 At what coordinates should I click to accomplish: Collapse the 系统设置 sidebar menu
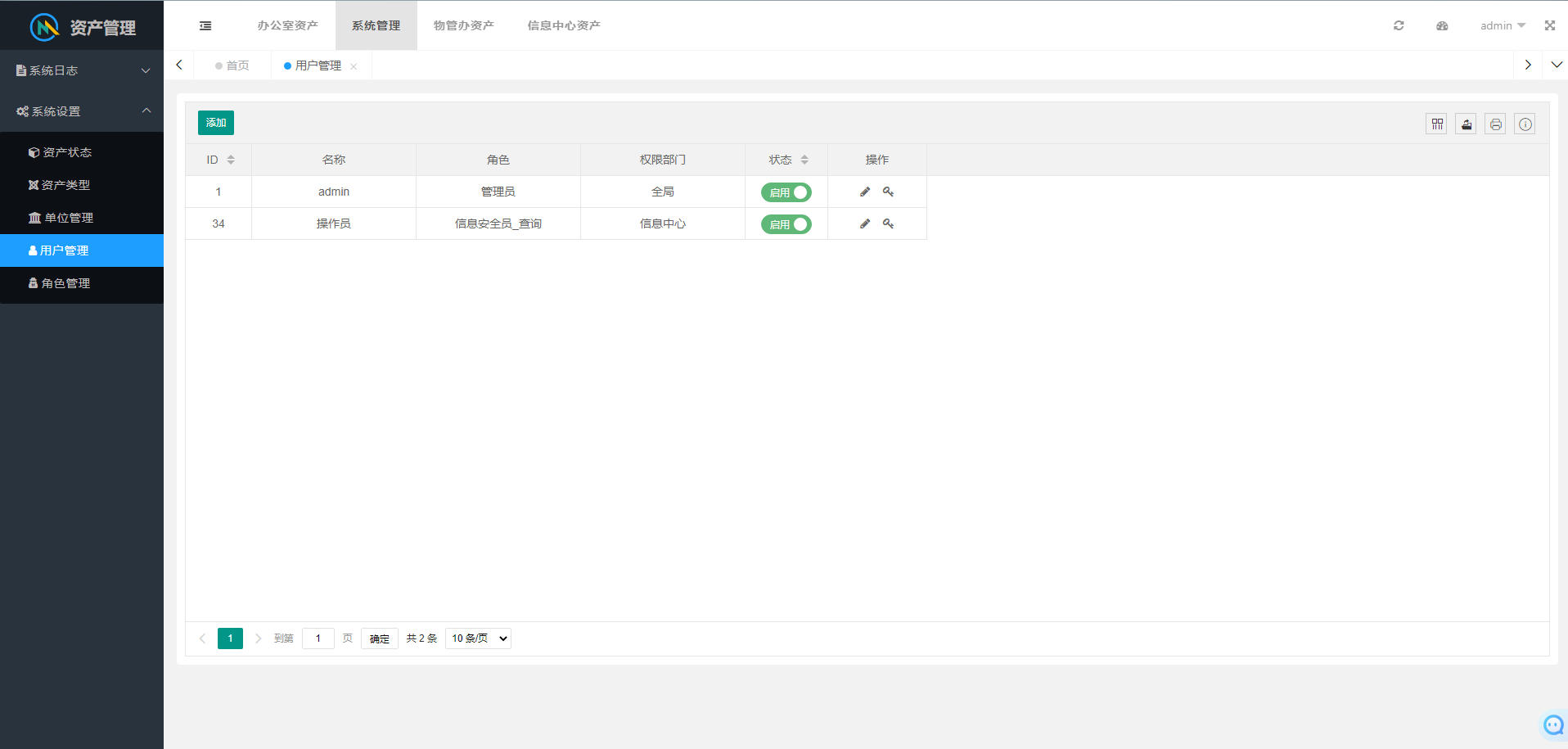(x=82, y=111)
